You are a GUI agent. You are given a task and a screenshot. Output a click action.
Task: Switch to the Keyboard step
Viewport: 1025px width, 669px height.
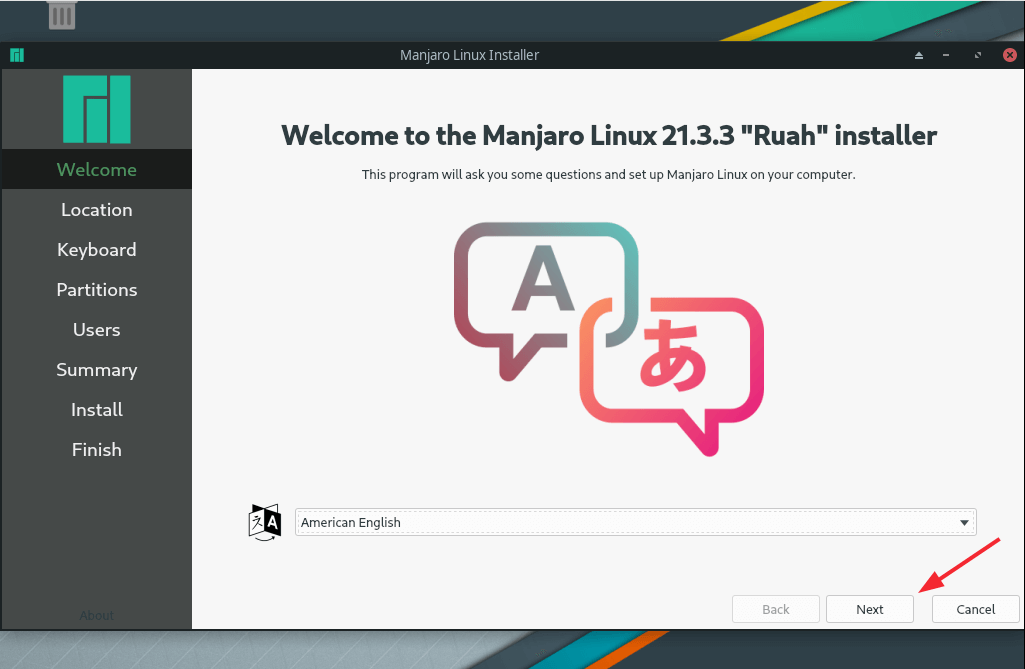[96, 250]
